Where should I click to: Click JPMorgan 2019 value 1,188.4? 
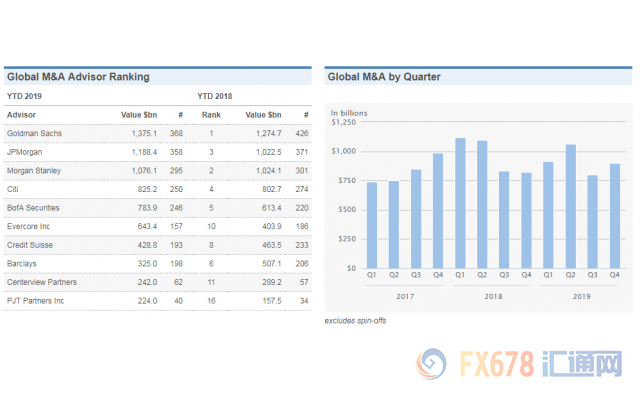coord(144,152)
